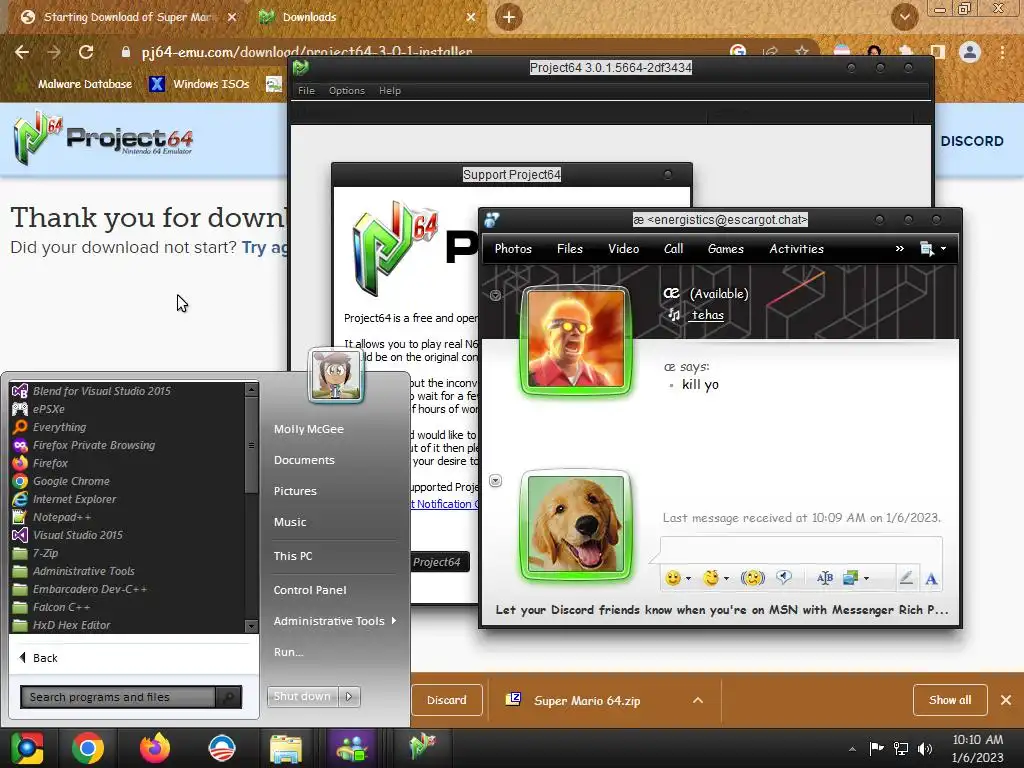Image resolution: width=1024 pixels, height=768 pixels.
Task: Click the Shut down button
Action: click(x=302, y=697)
